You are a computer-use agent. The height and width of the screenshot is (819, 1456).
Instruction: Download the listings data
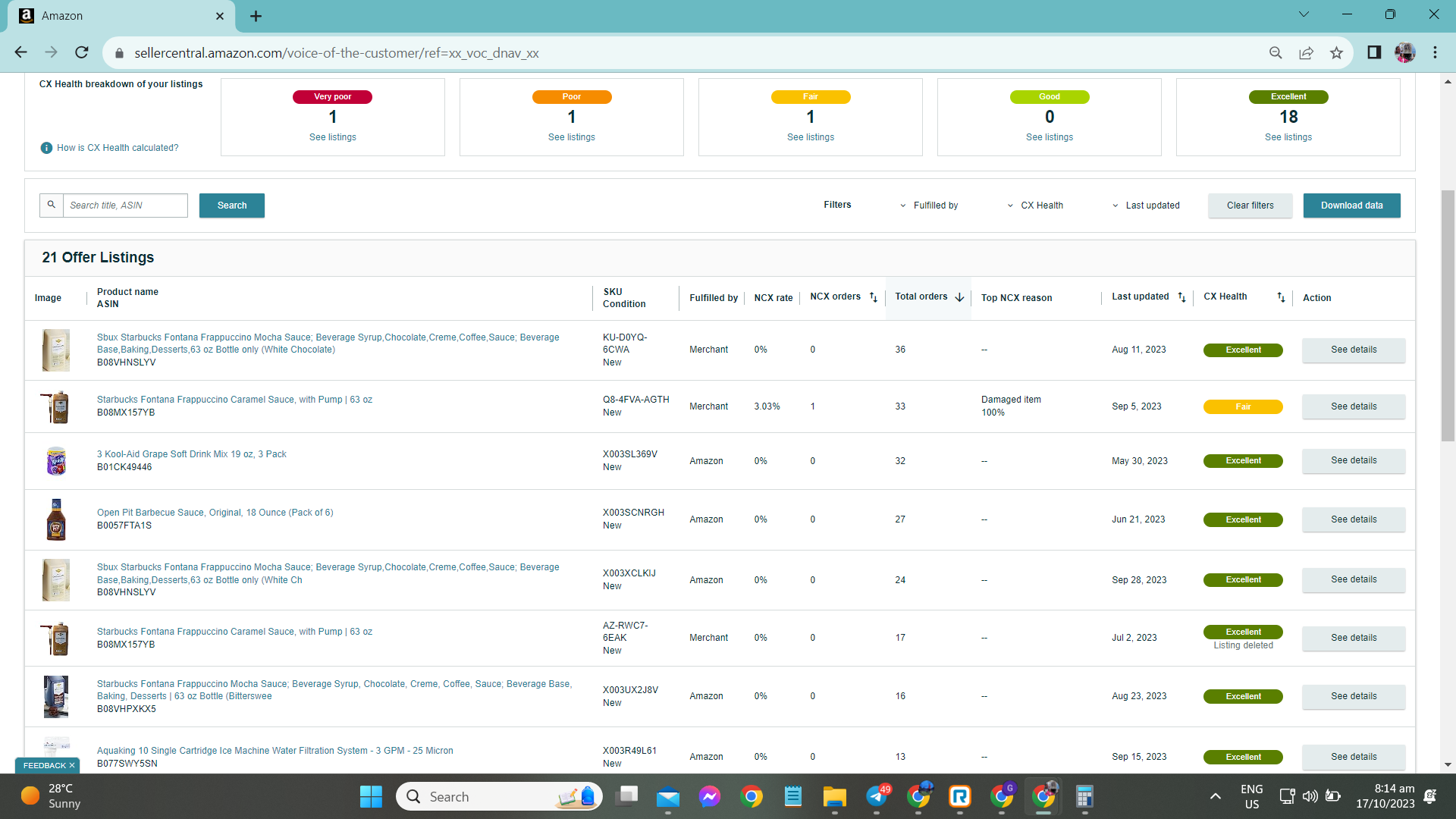point(1351,206)
